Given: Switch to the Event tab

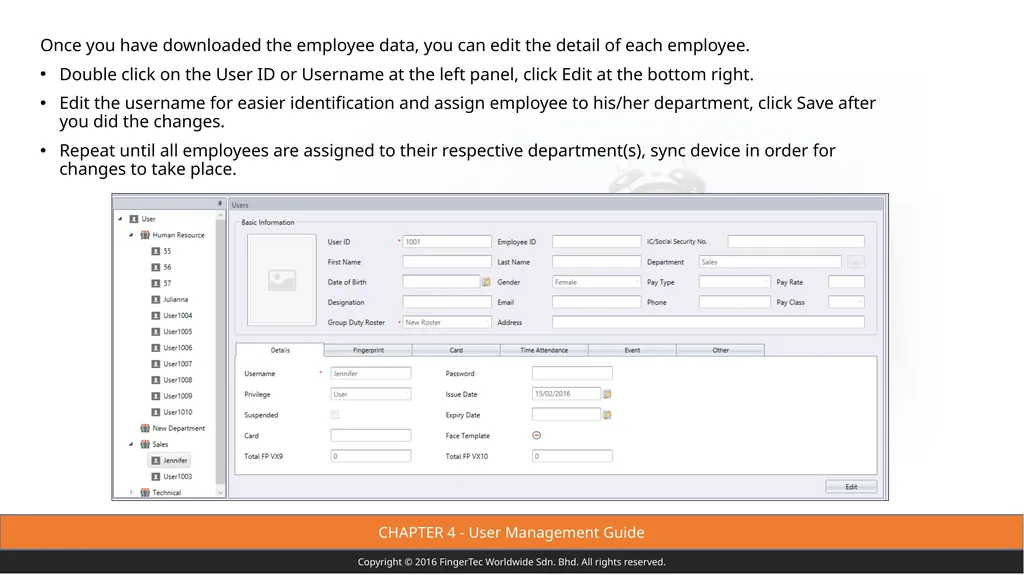Looking at the screenshot, I should point(632,350).
